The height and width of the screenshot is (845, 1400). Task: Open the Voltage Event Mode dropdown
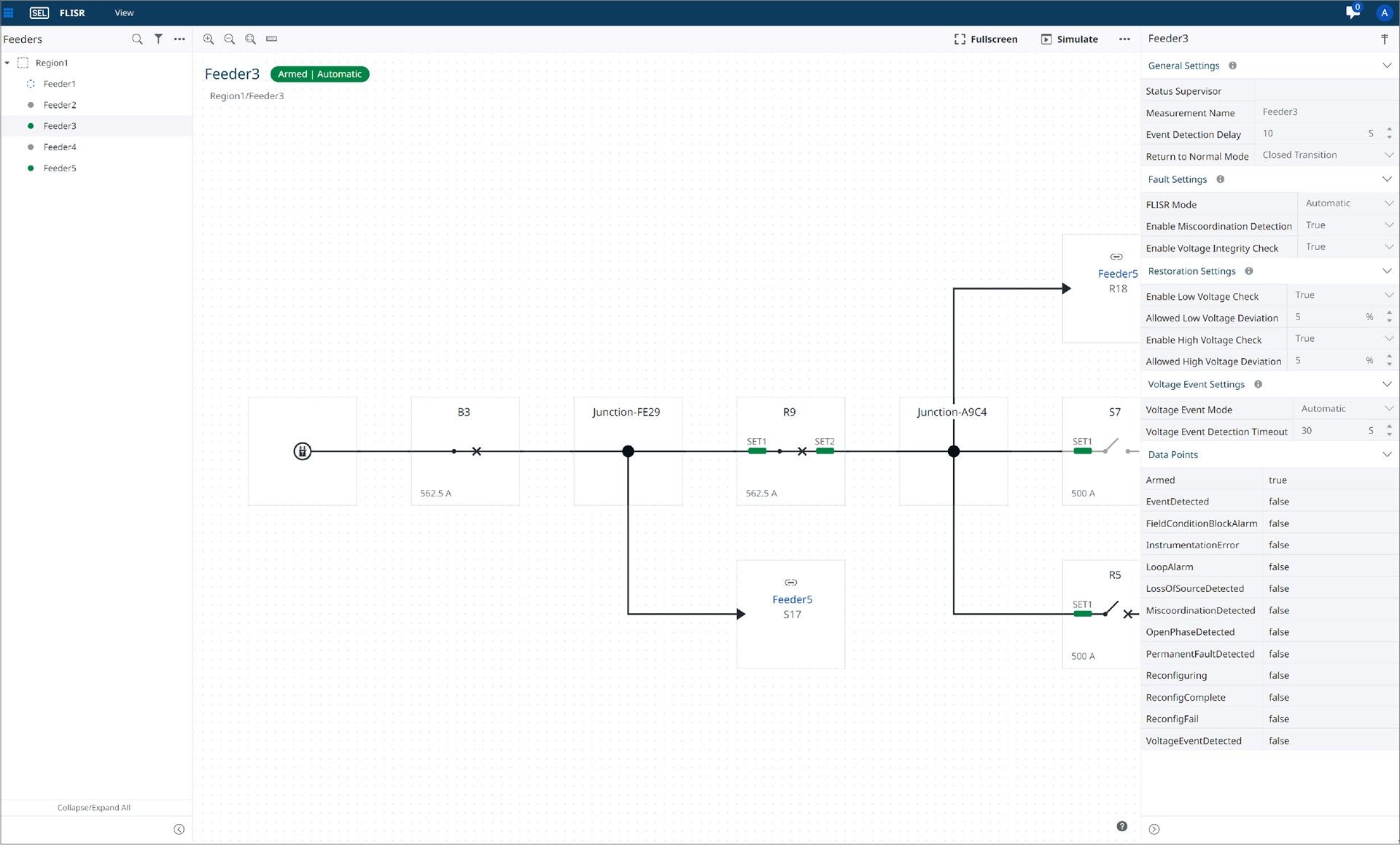click(1346, 409)
